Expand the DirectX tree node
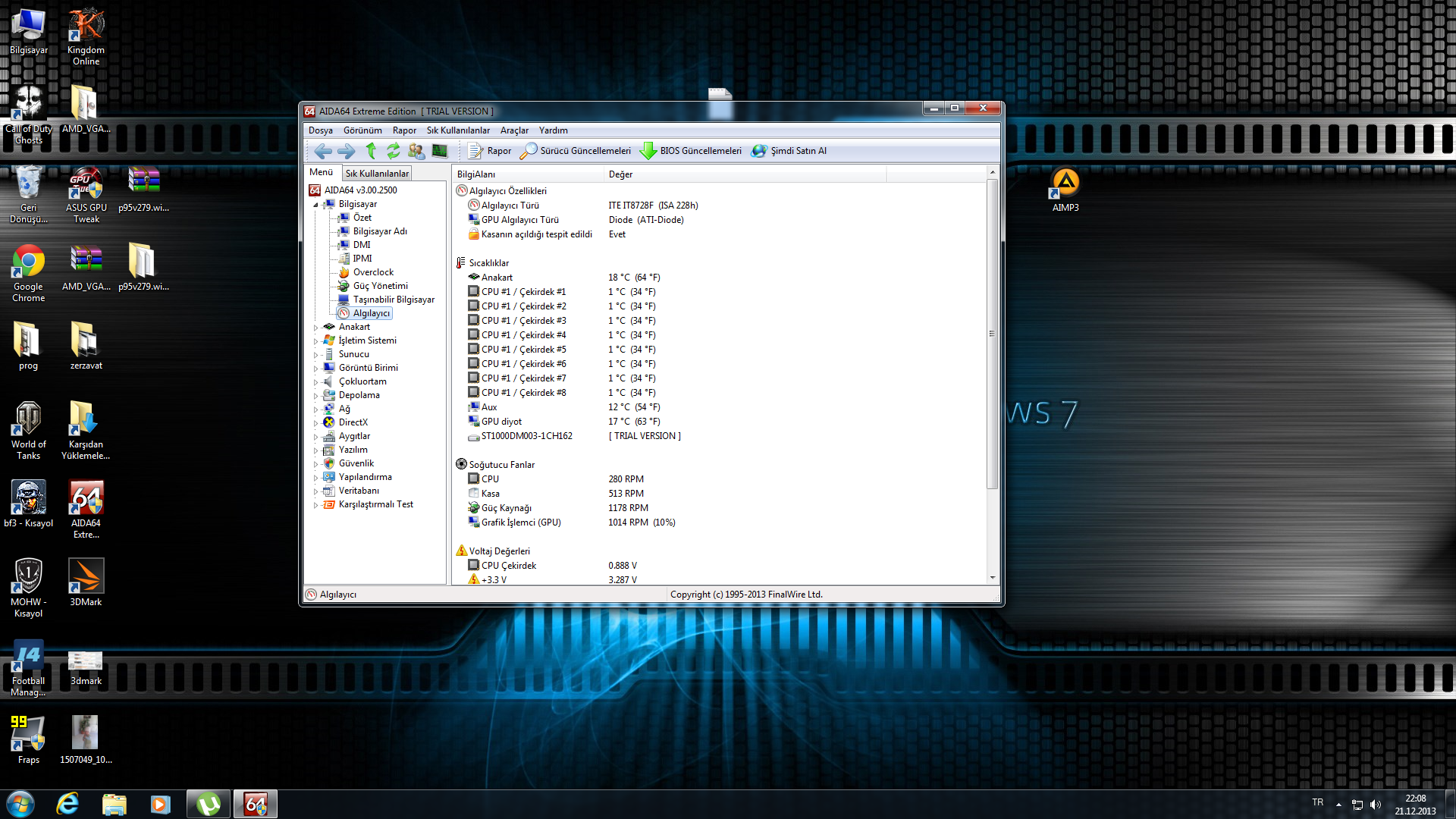The height and width of the screenshot is (819, 1456). click(x=316, y=423)
